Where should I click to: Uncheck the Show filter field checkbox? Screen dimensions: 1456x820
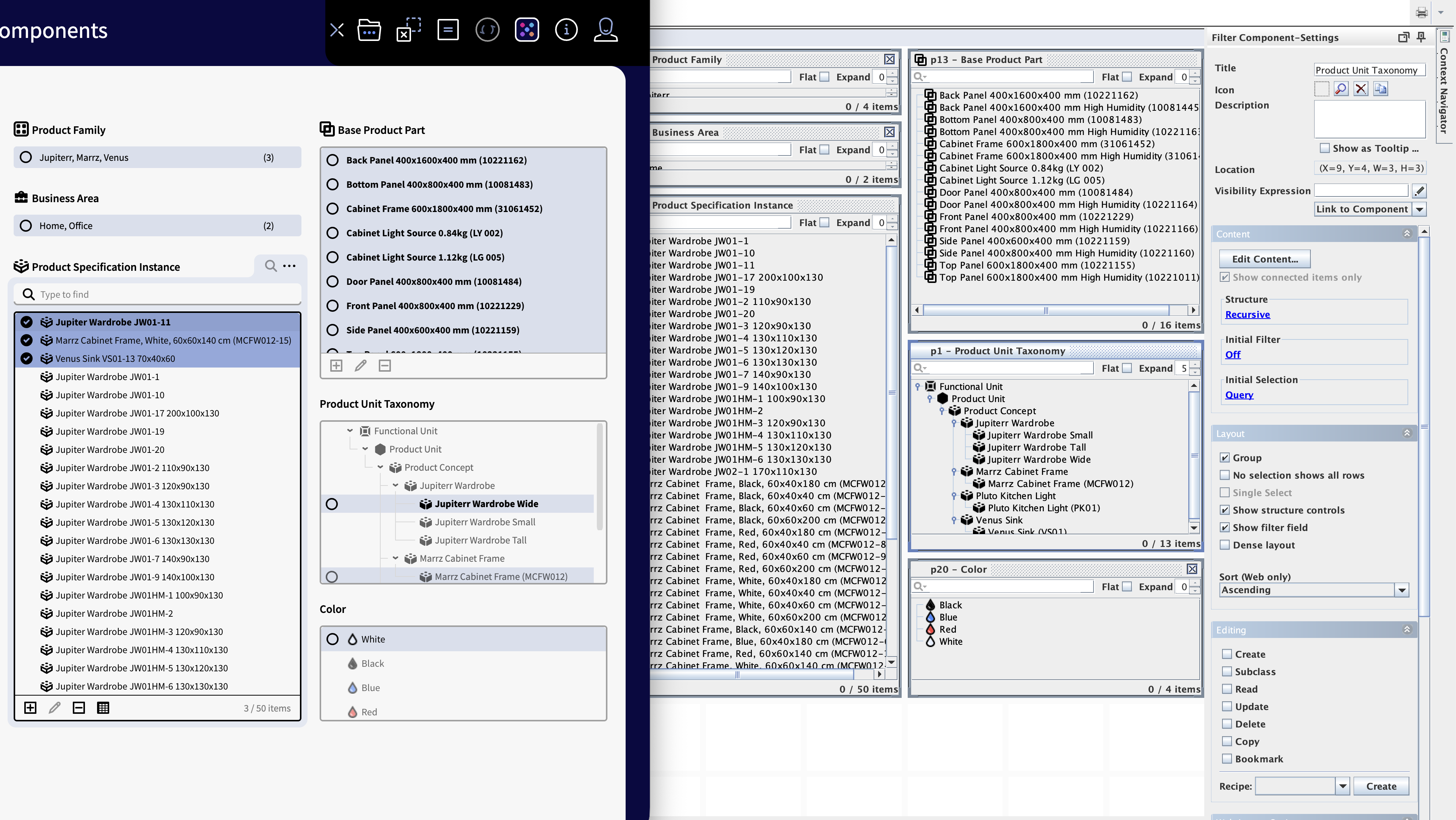[x=1225, y=527]
